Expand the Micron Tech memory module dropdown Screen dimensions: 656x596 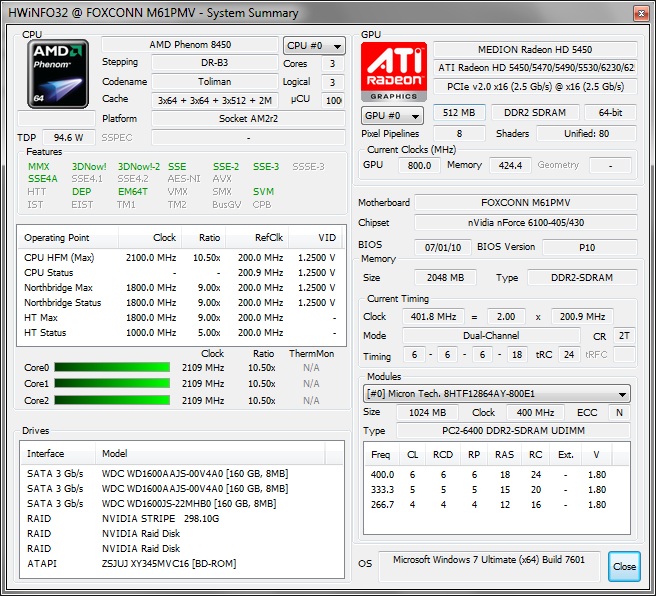[x=497, y=394]
